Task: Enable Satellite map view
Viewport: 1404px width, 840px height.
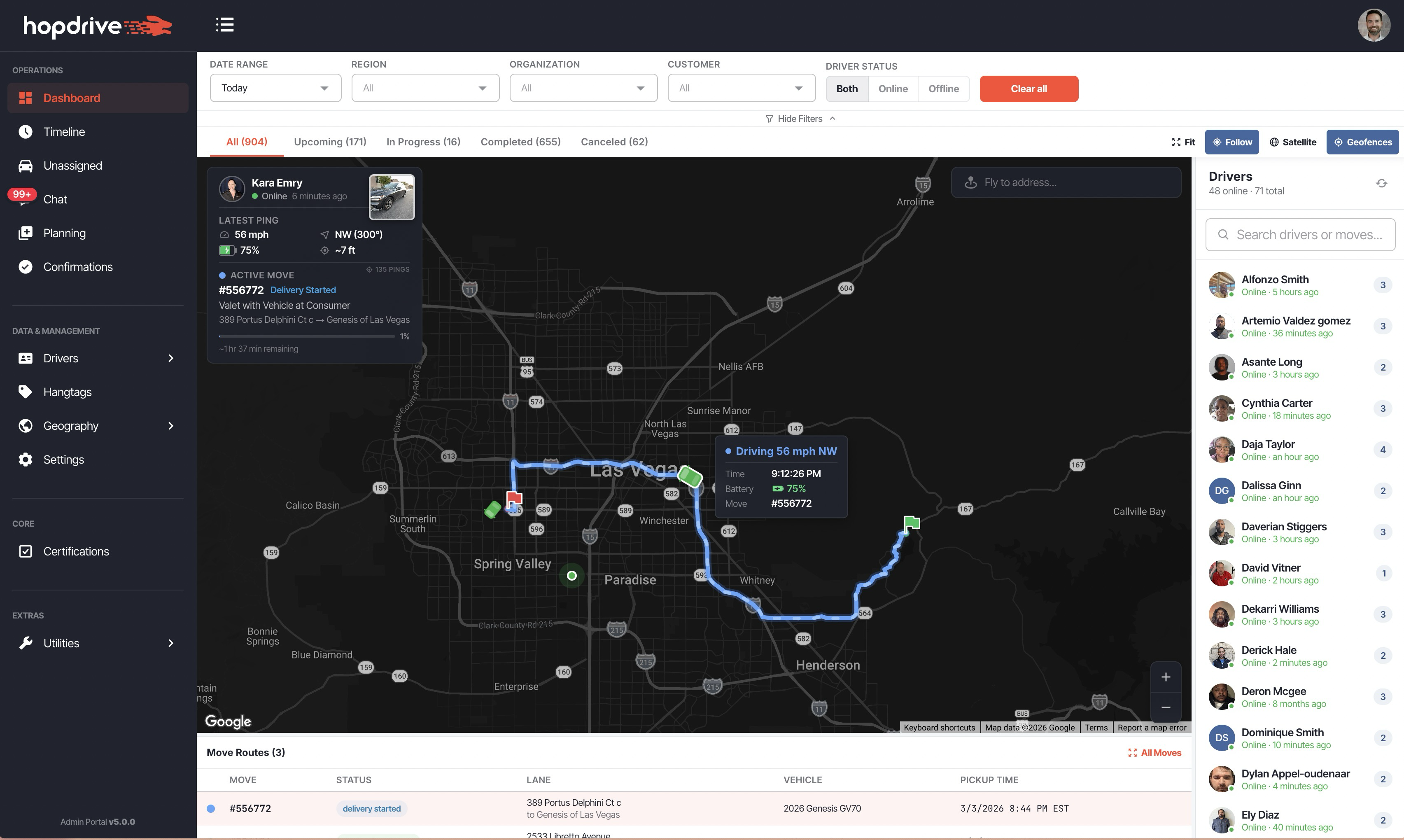Action: (1292, 142)
